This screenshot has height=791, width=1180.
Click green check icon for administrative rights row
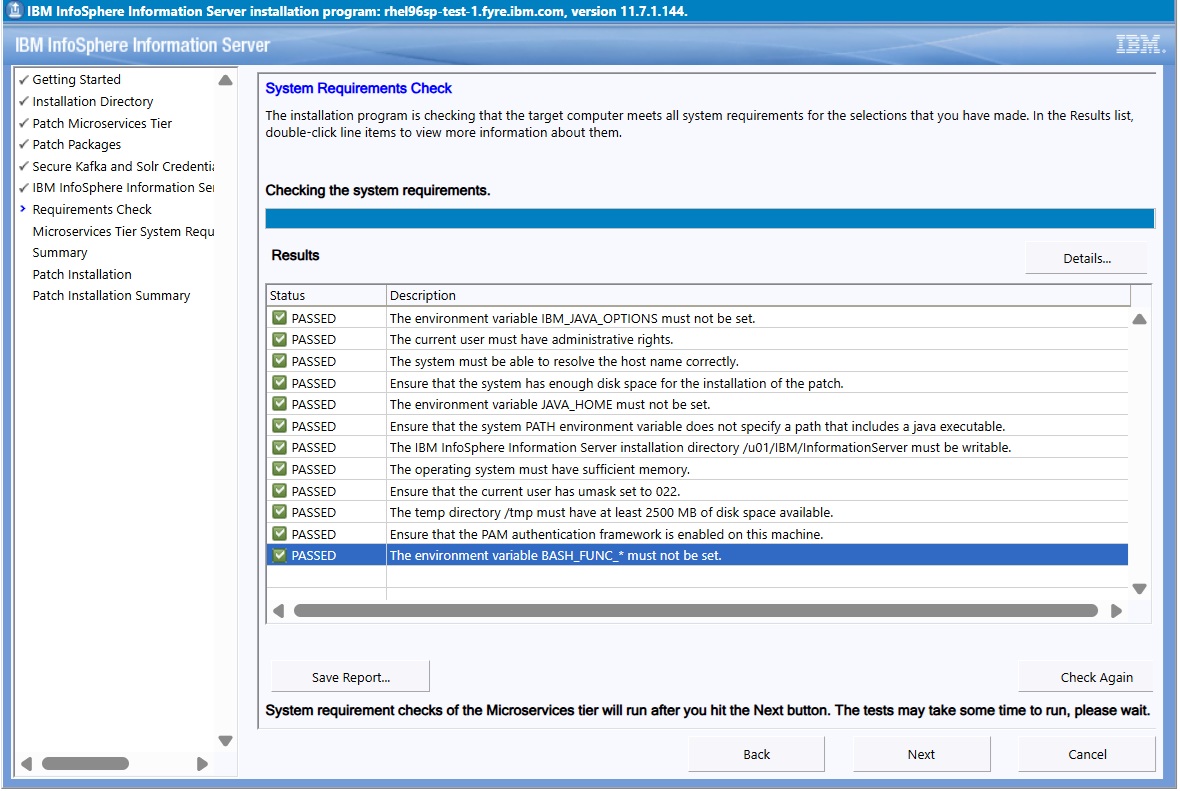point(279,339)
